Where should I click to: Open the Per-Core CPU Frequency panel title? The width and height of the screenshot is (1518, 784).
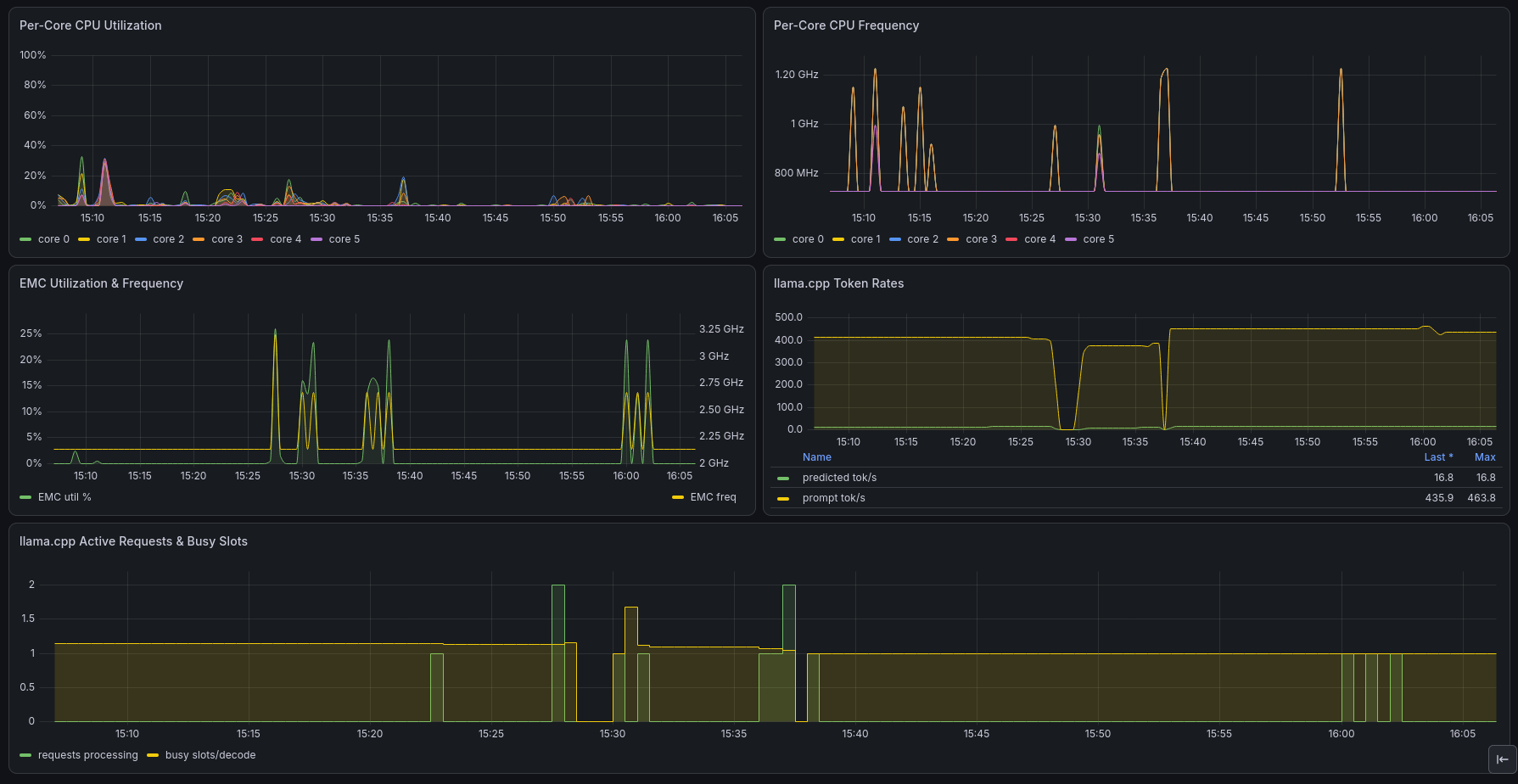coord(846,25)
